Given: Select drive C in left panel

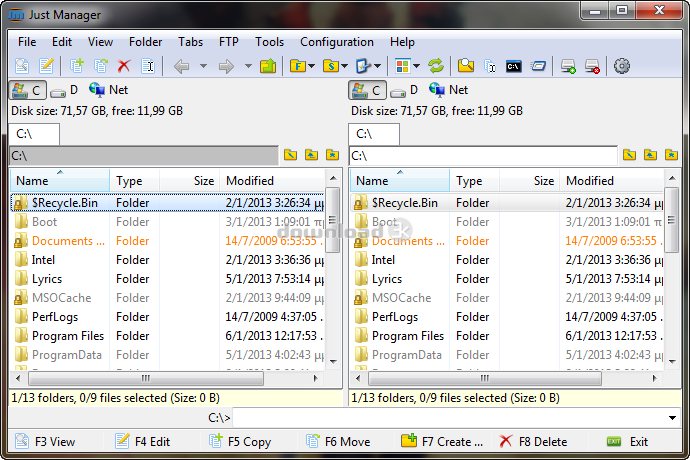Looking at the screenshot, I should [x=27, y=90].
